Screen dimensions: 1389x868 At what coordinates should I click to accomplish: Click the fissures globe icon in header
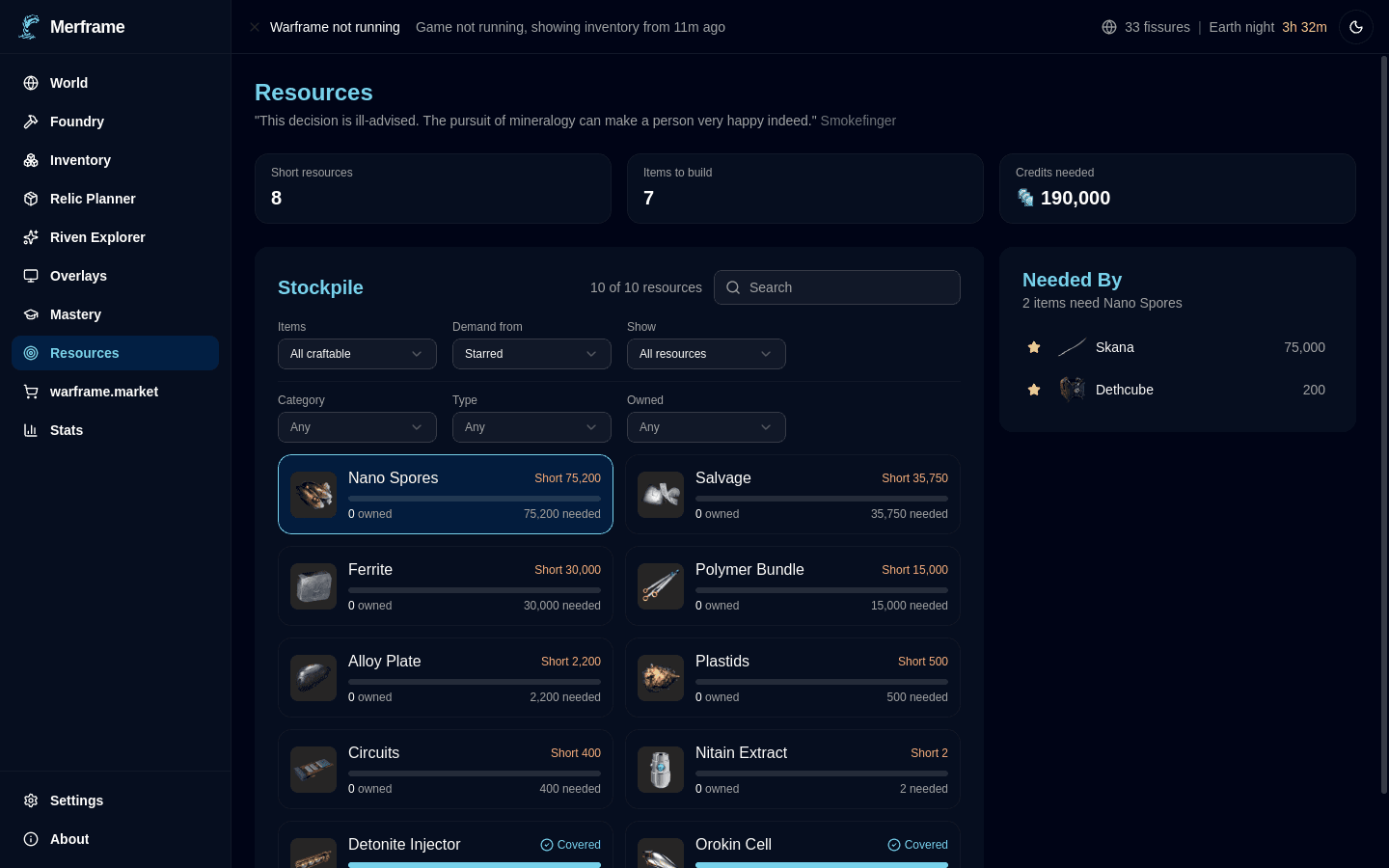click(1109, 27)
